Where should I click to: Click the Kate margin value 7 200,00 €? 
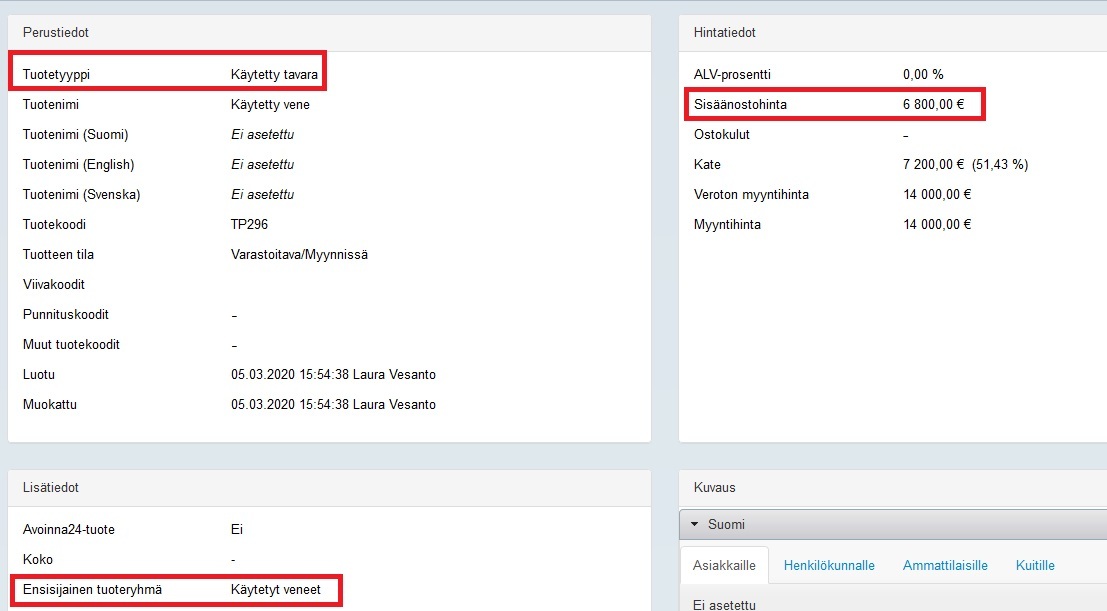(933, 164)
